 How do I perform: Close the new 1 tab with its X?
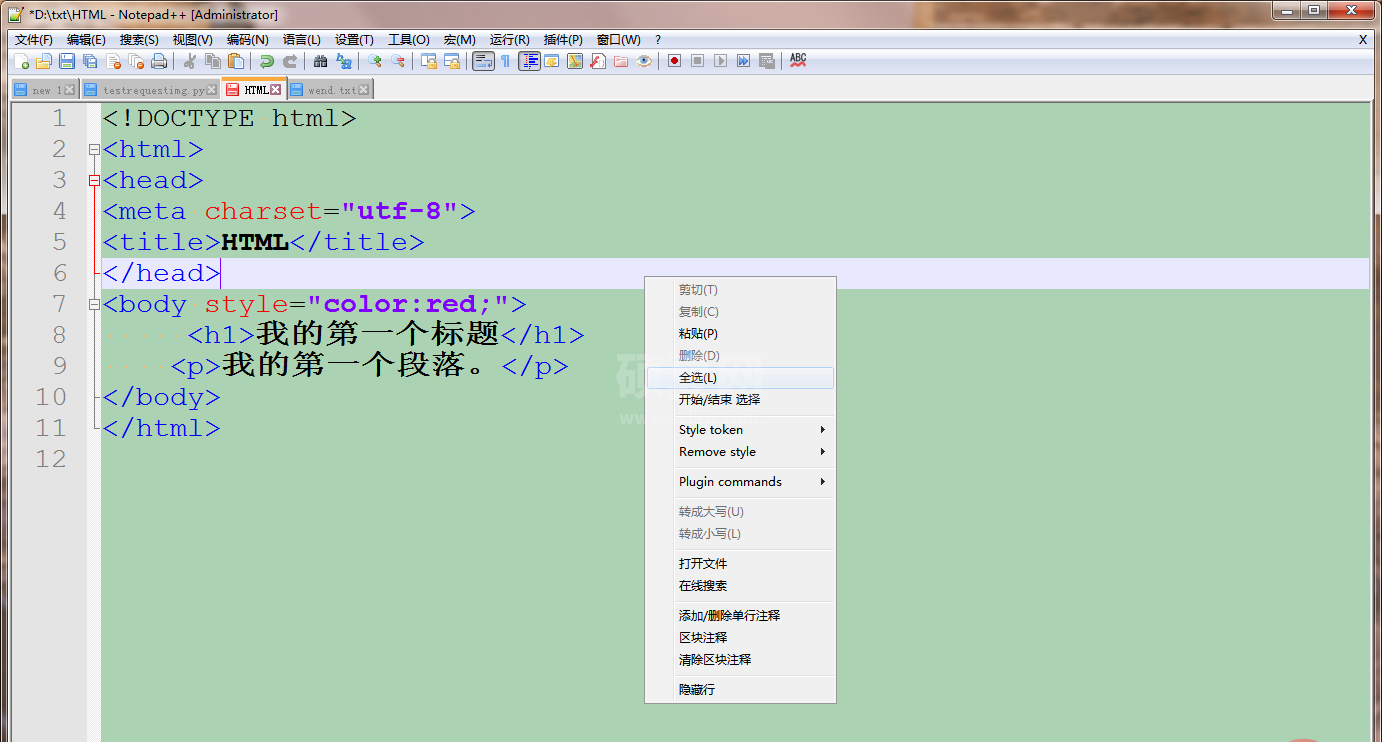[x=70, y=90]
